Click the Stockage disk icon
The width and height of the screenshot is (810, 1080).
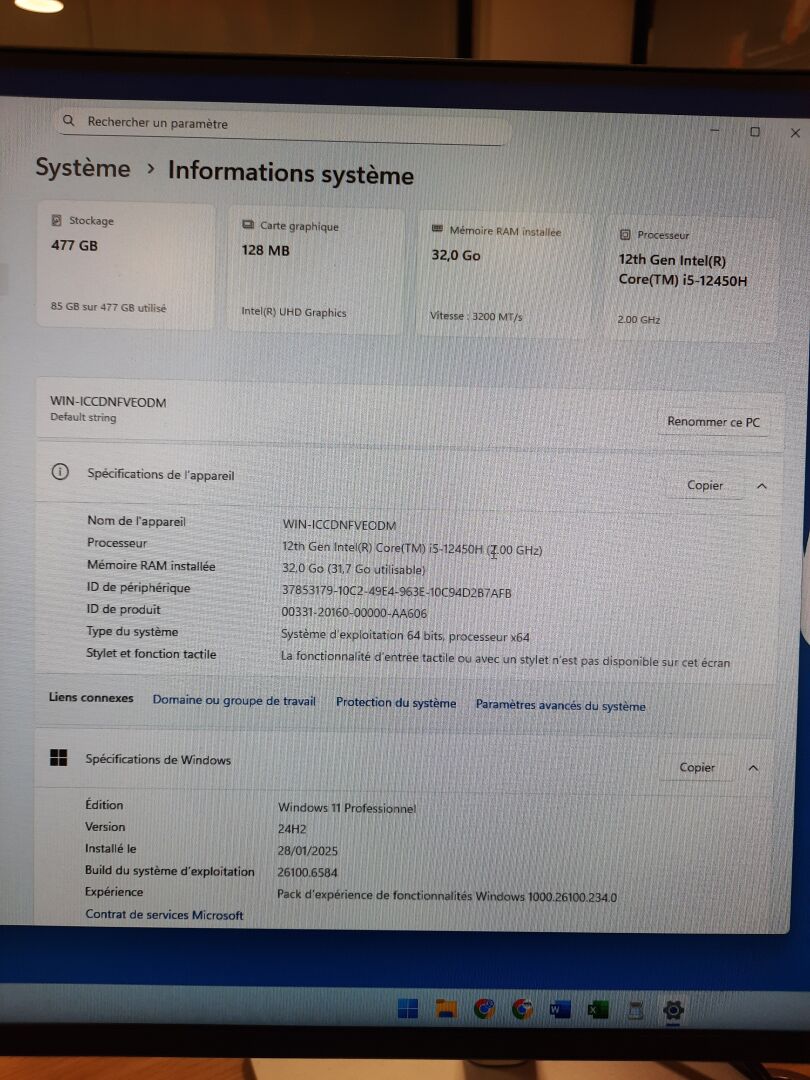57,220
